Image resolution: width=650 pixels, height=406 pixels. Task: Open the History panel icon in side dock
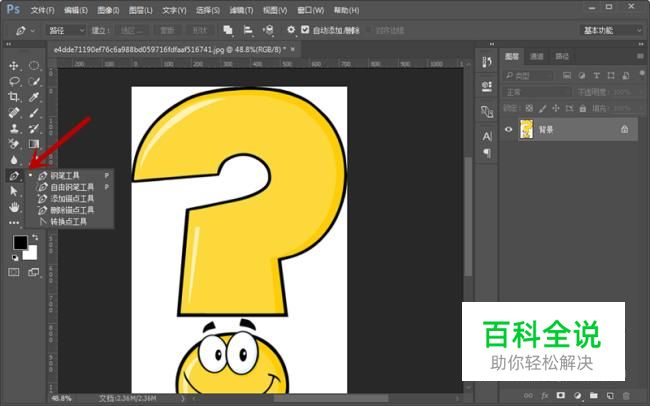(x=487, y=63)
